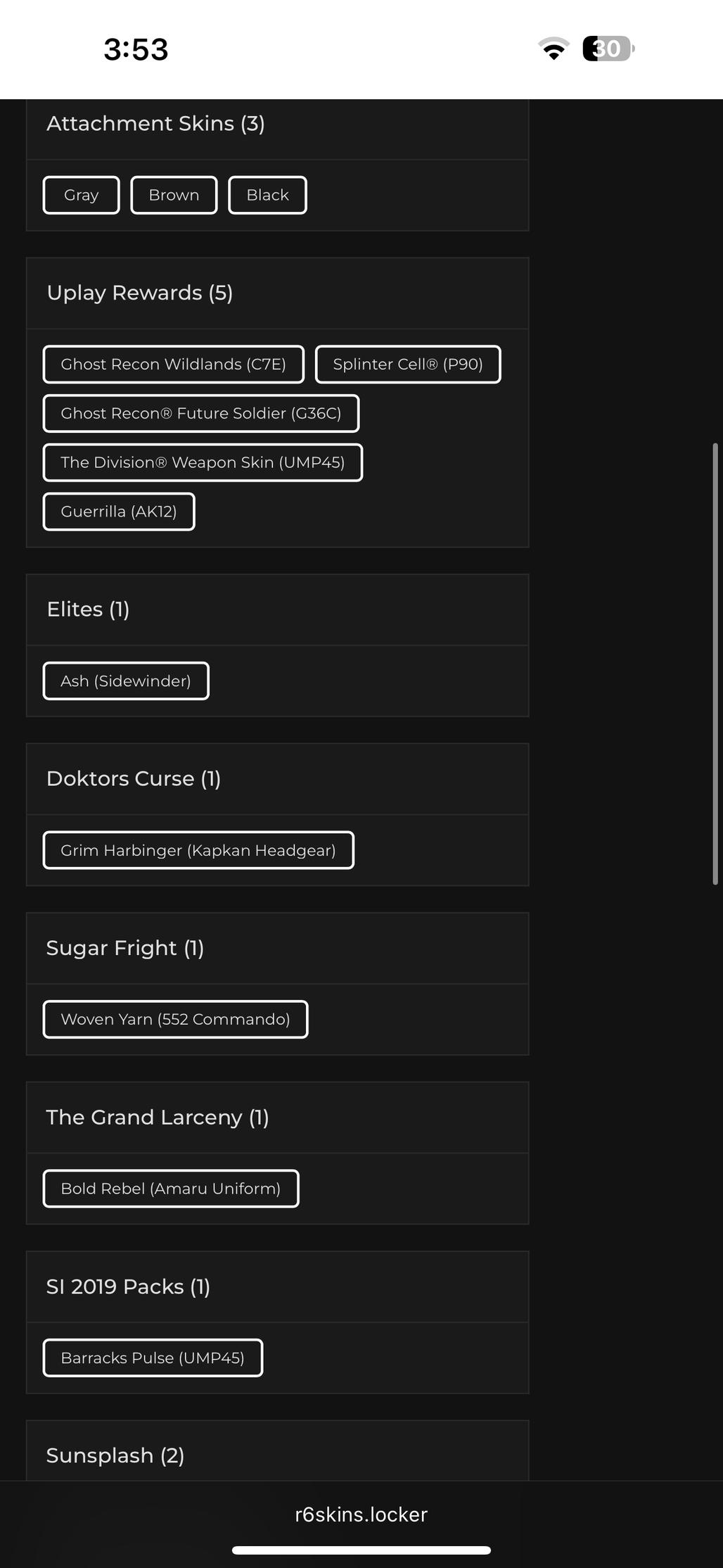This screenshot has width=723, height=1568.
Task: Tap Woven Yarn (552 Commando) tag
Action: 175,1019
